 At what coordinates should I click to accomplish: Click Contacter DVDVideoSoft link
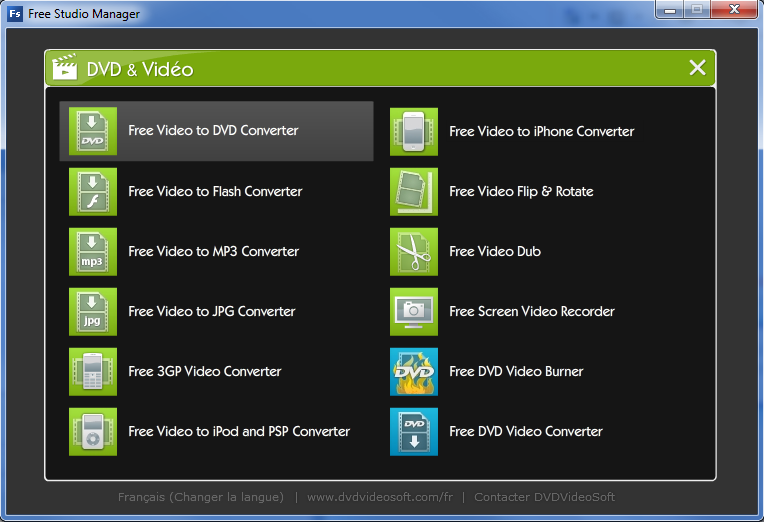pos(545,497)
